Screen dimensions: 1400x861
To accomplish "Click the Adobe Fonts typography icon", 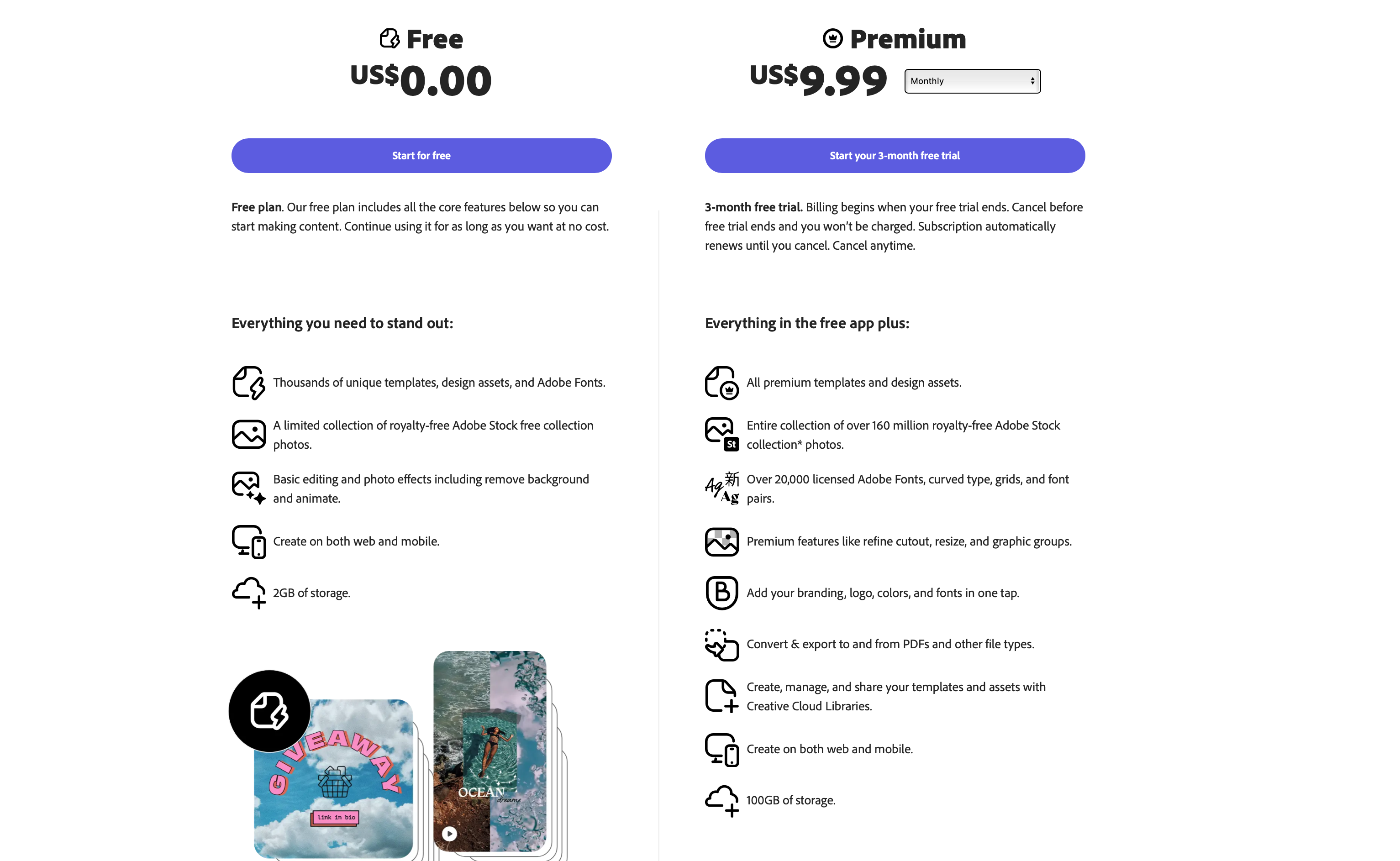I will 721,488.
